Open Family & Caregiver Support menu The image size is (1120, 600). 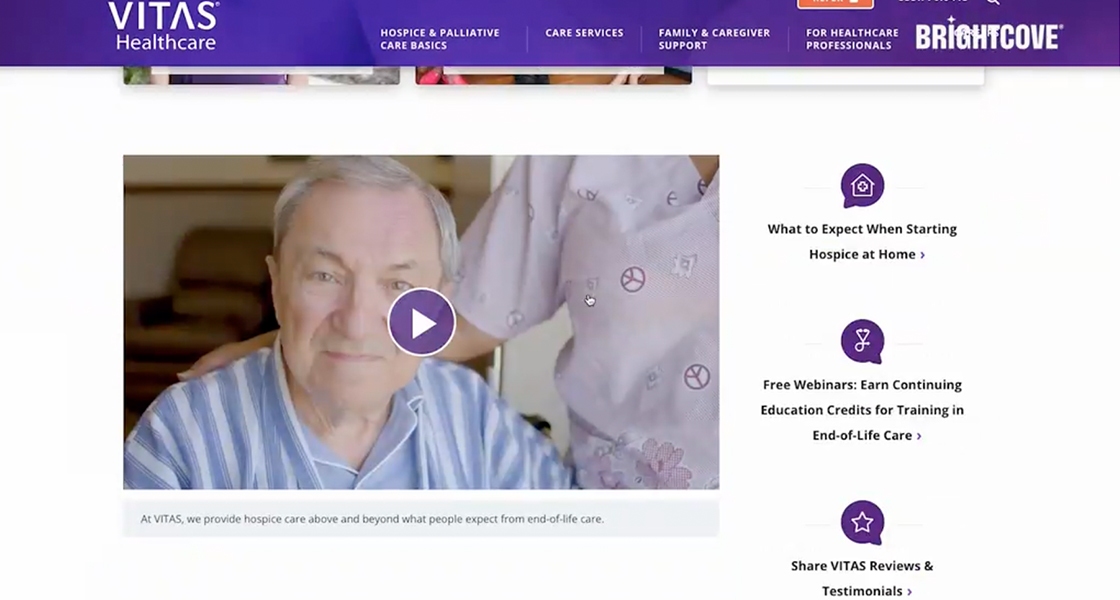click(714, 39)
